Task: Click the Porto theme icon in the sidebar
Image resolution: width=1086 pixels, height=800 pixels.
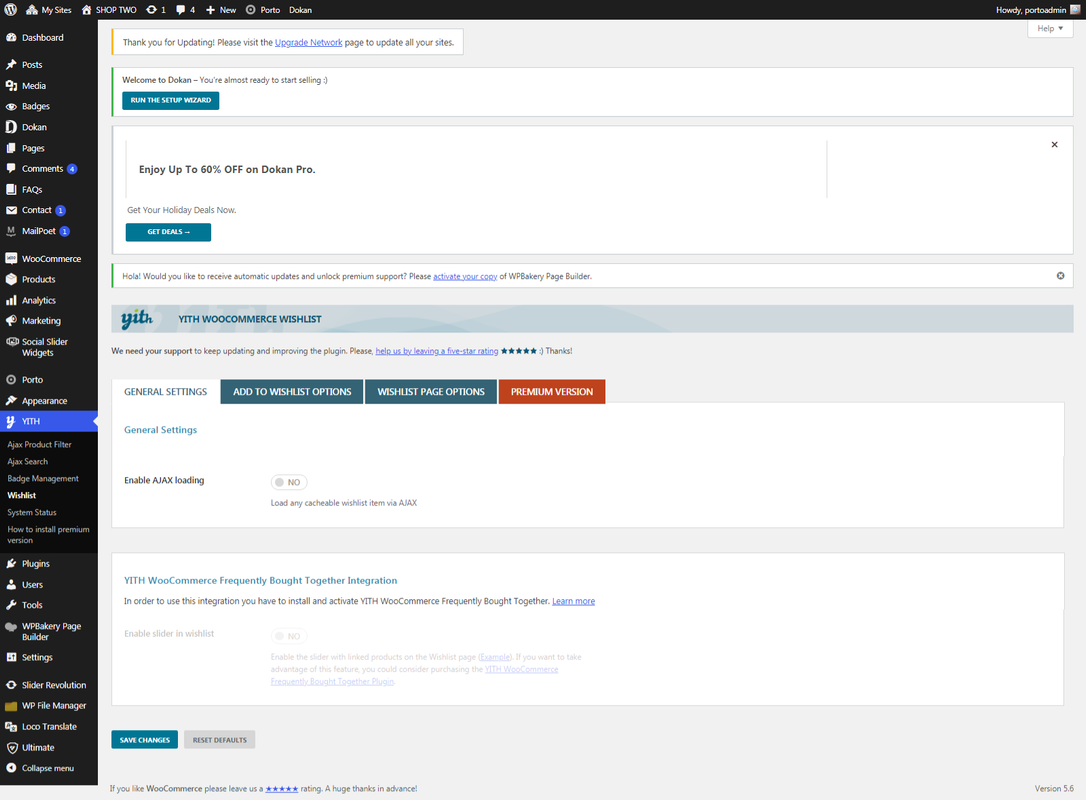Action: click(x=11, y=380)
